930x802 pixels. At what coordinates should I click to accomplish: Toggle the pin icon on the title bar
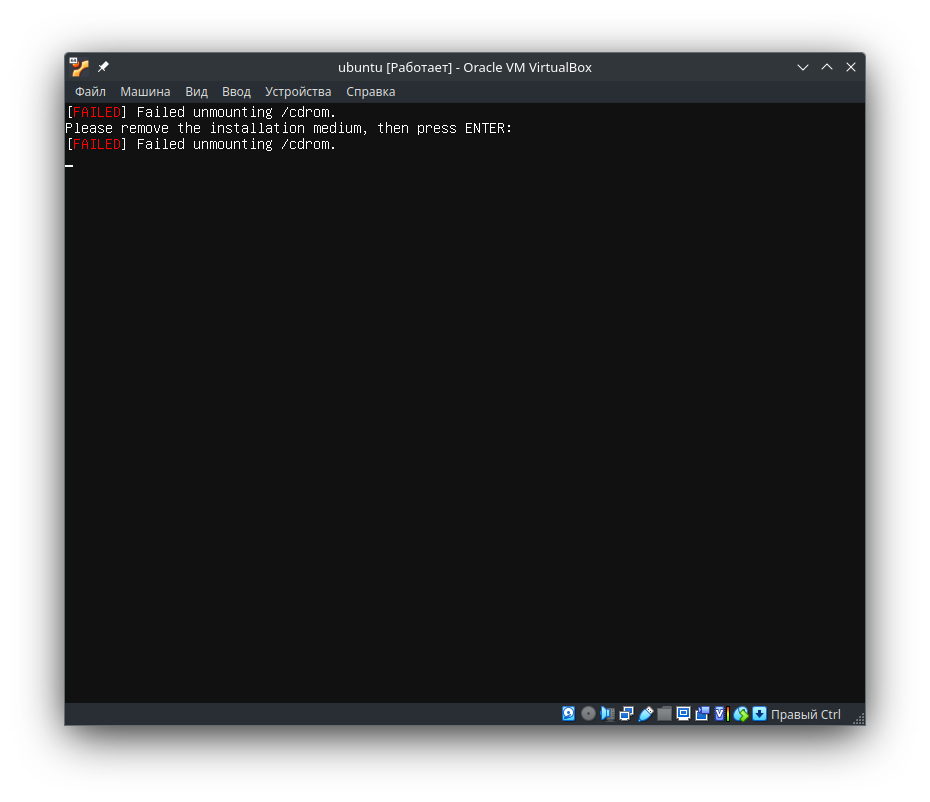[101, 66]
